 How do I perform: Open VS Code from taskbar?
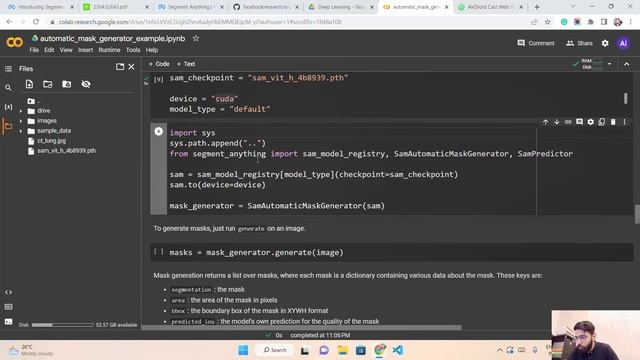[398, 350]
